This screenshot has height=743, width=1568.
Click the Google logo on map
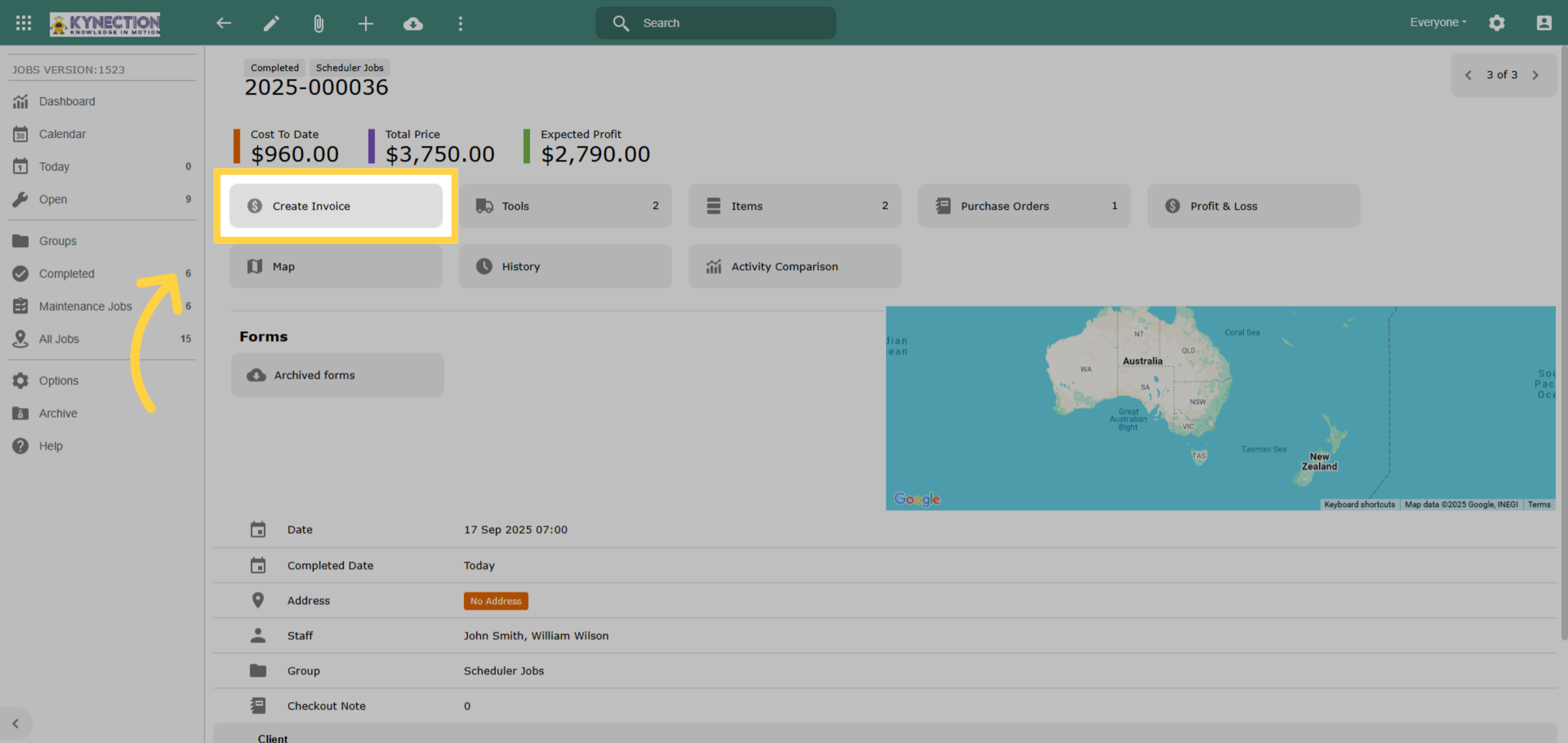pos(917,499)
